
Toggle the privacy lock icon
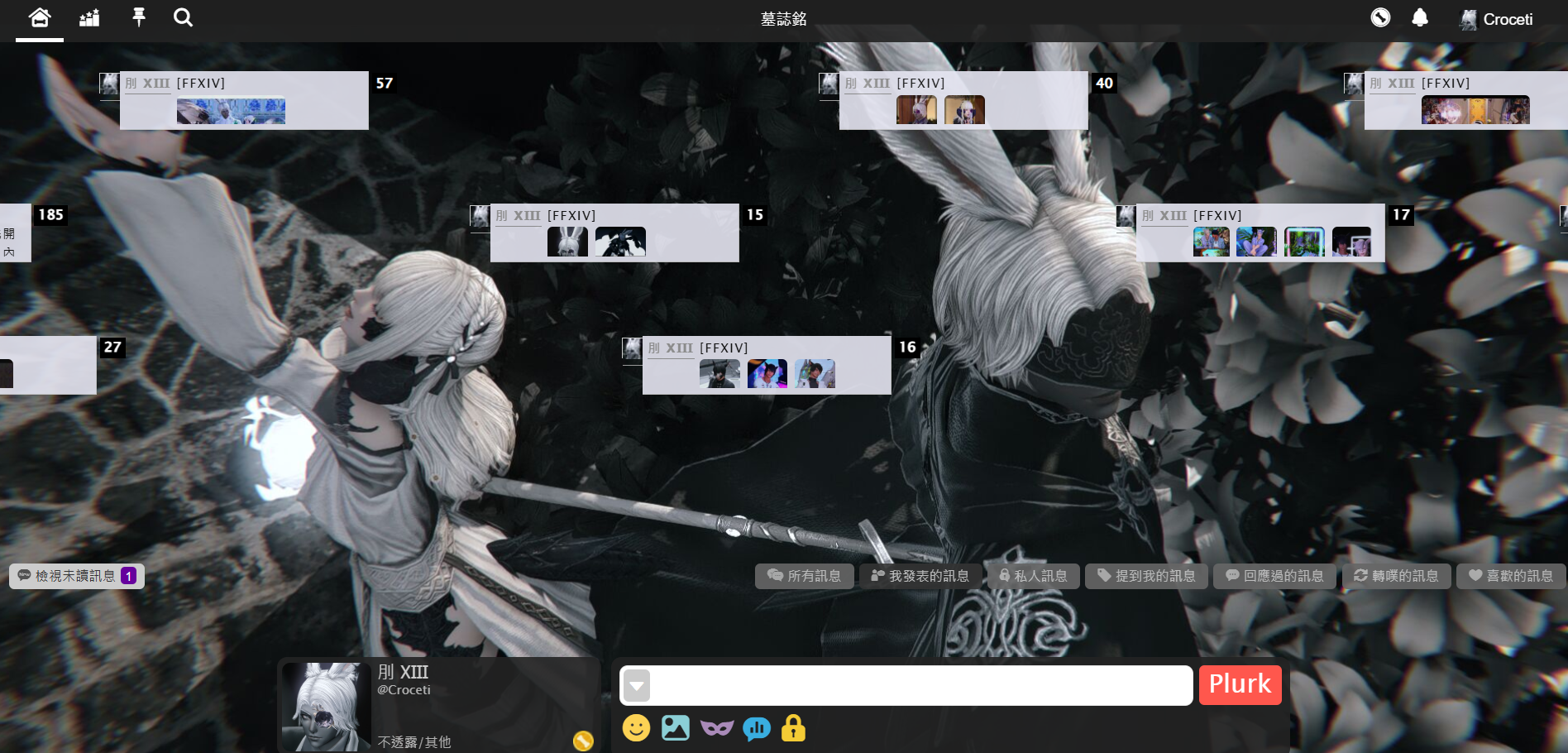[x=793, y=727]
